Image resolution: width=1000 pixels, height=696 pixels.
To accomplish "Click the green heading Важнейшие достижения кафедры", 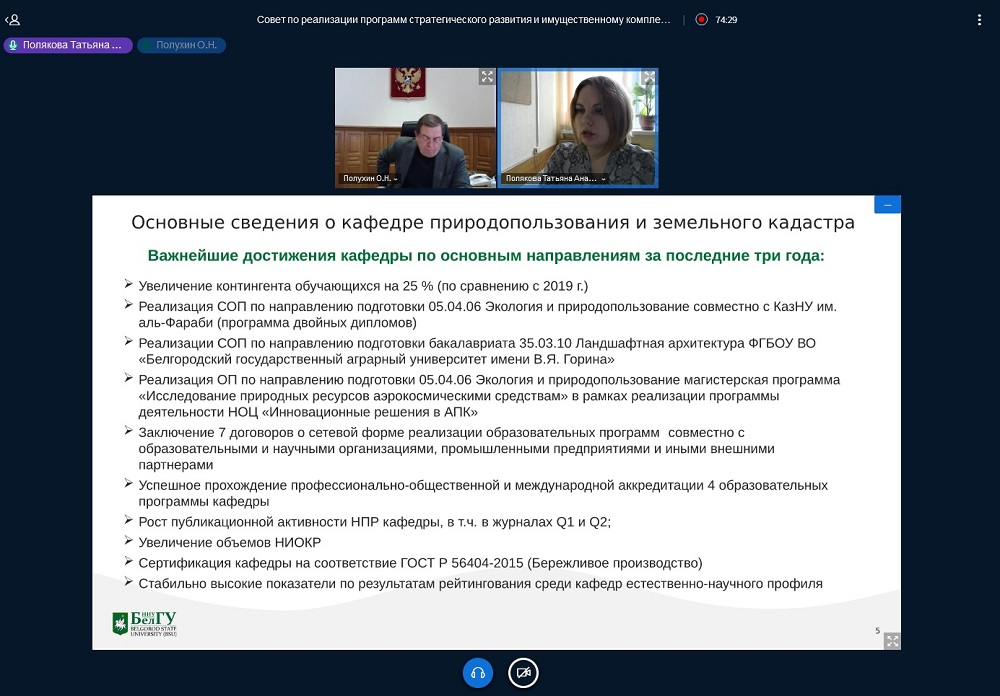I will (486, 256).
